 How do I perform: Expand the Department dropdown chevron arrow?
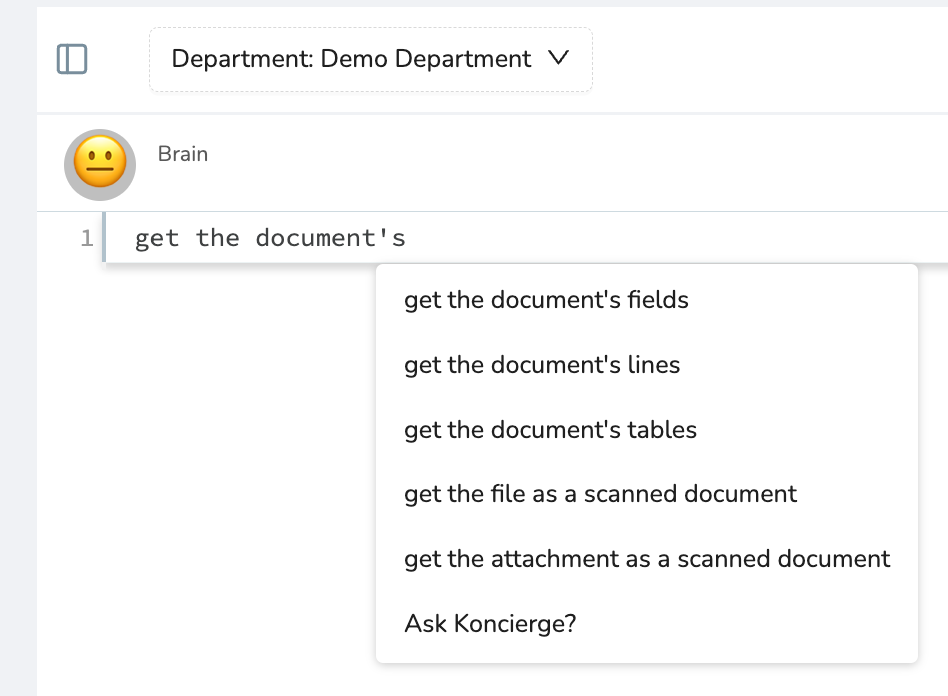point(559,58)
